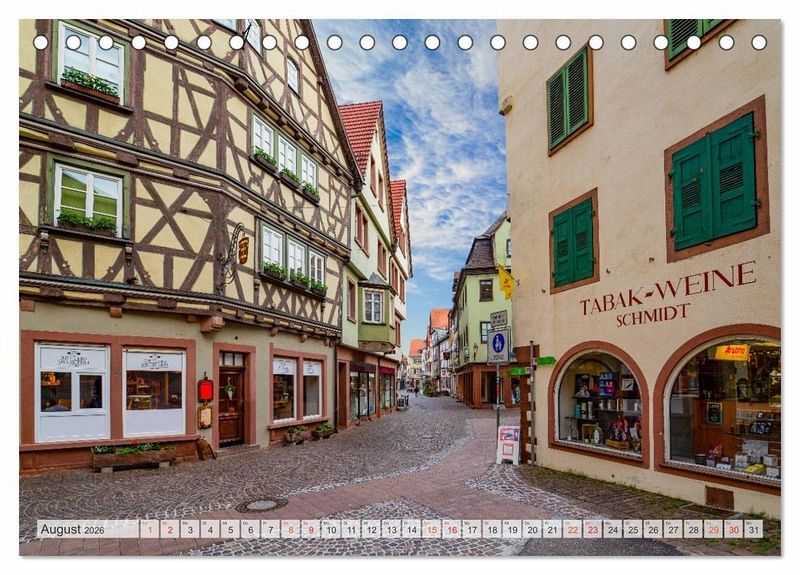
Task: Select day 14 in the calendar strip
Action: 412,529
